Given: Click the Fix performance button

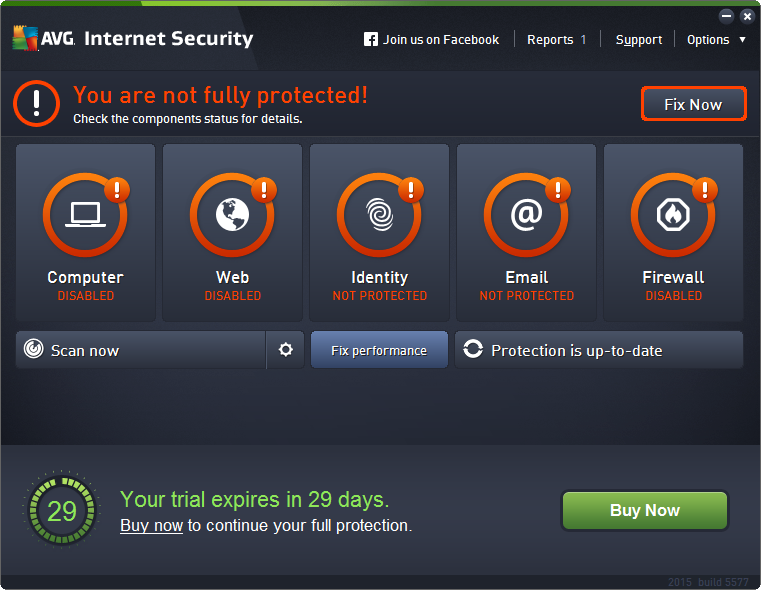Looking at the screenshot, I should pos(379,350).
